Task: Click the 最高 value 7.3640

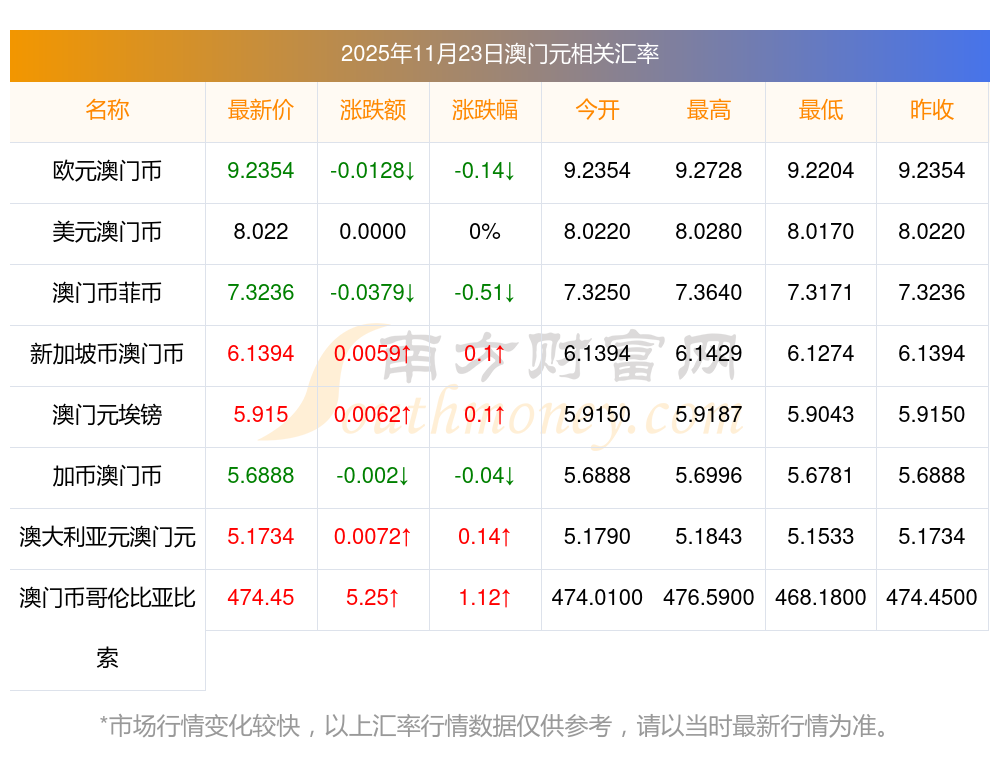Action: click(x=709, y=292)
